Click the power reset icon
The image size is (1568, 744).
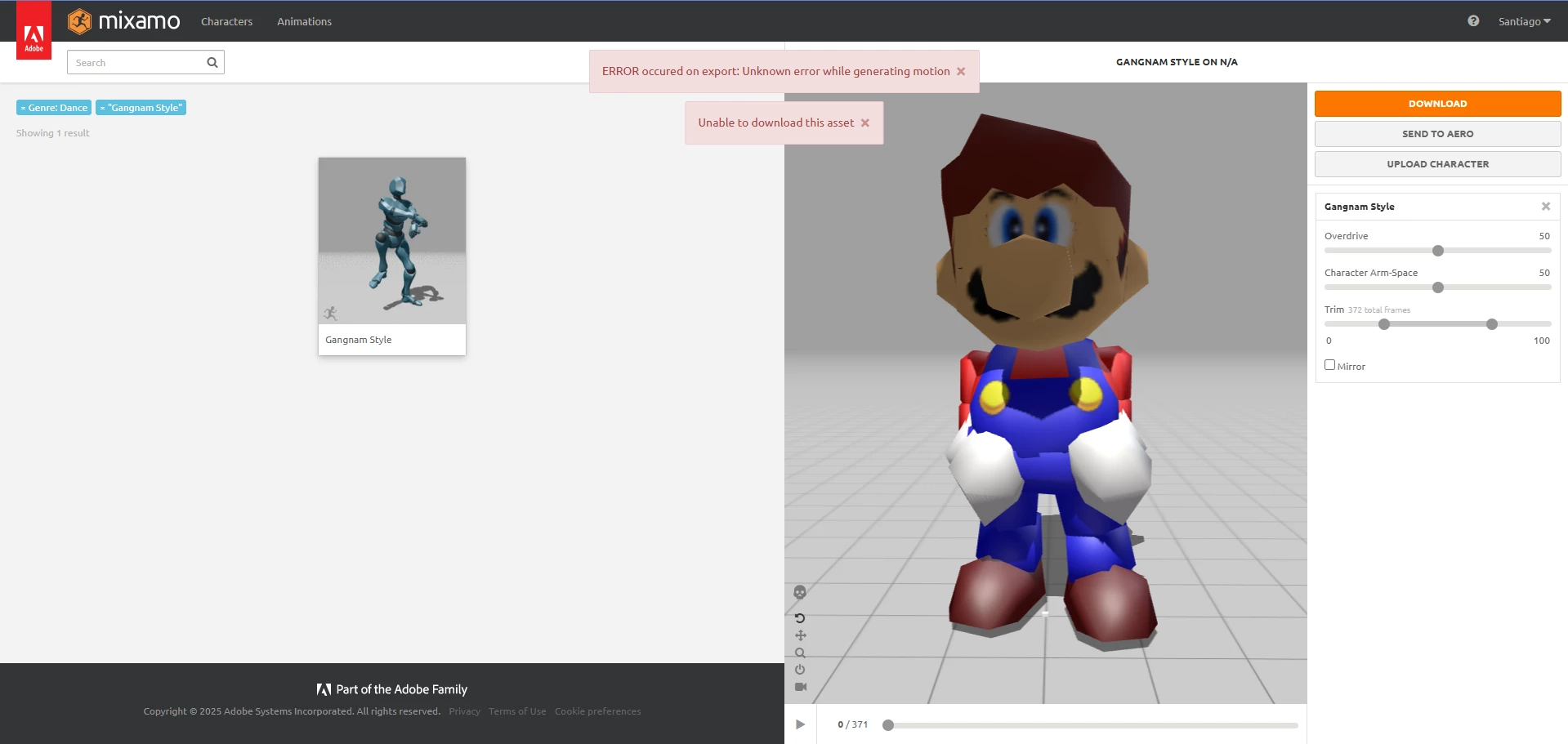point(800,670)
